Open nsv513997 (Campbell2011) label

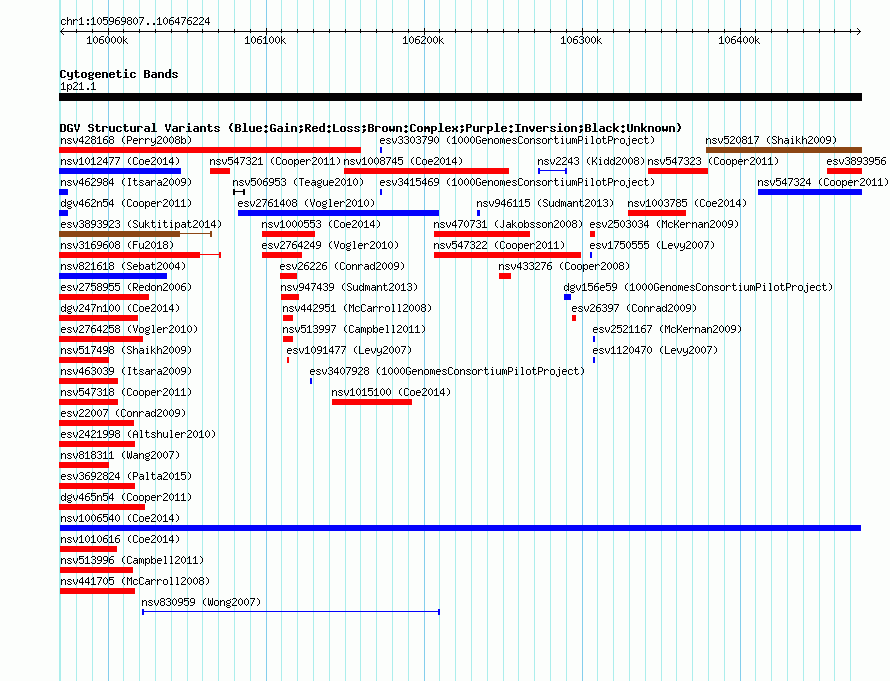(x=354, y=329)
